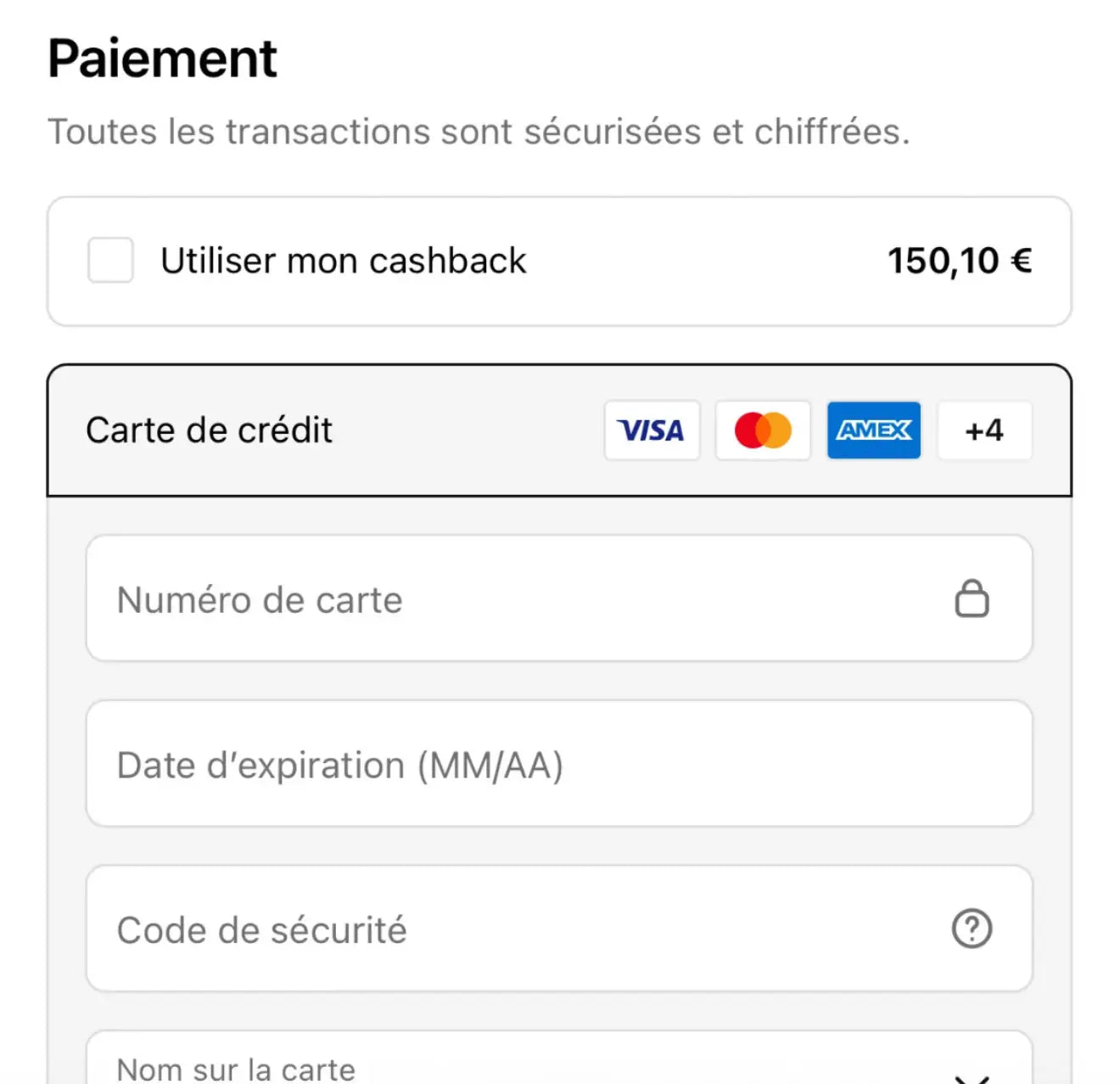Click the cashback balance "150,10 €"
This screenshot has width=1120, height=1084.
pyautogui.click(x=959, y=261)
